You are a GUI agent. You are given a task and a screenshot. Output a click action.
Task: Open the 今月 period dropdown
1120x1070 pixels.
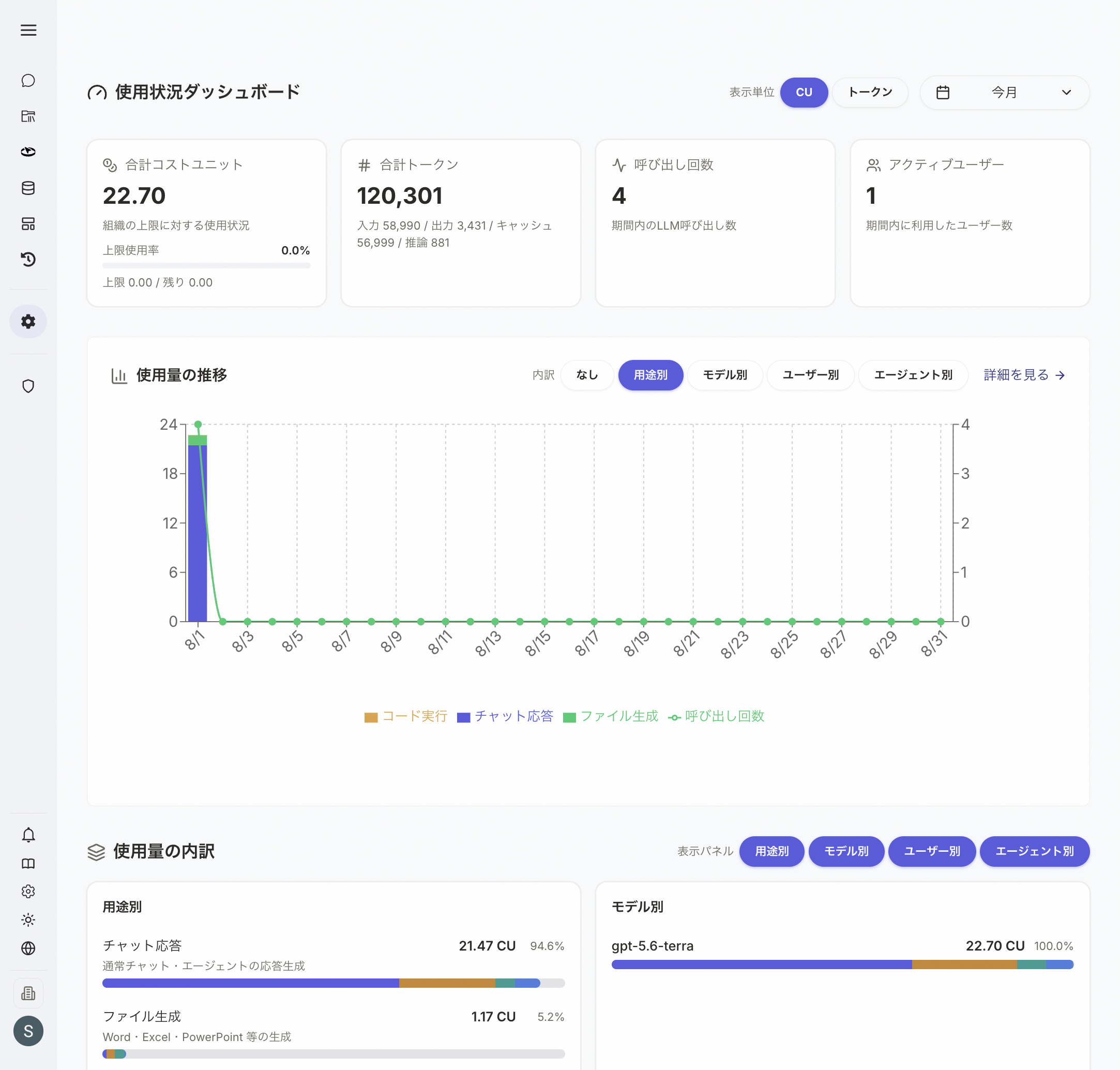1004,93
